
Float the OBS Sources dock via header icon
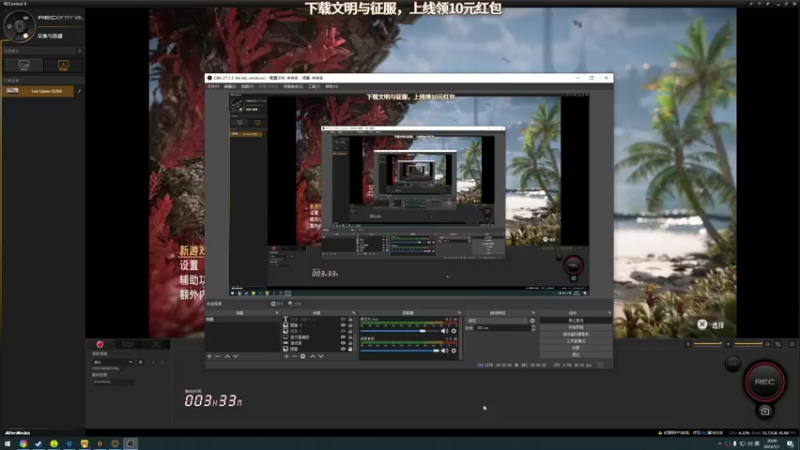pos(354,313)
